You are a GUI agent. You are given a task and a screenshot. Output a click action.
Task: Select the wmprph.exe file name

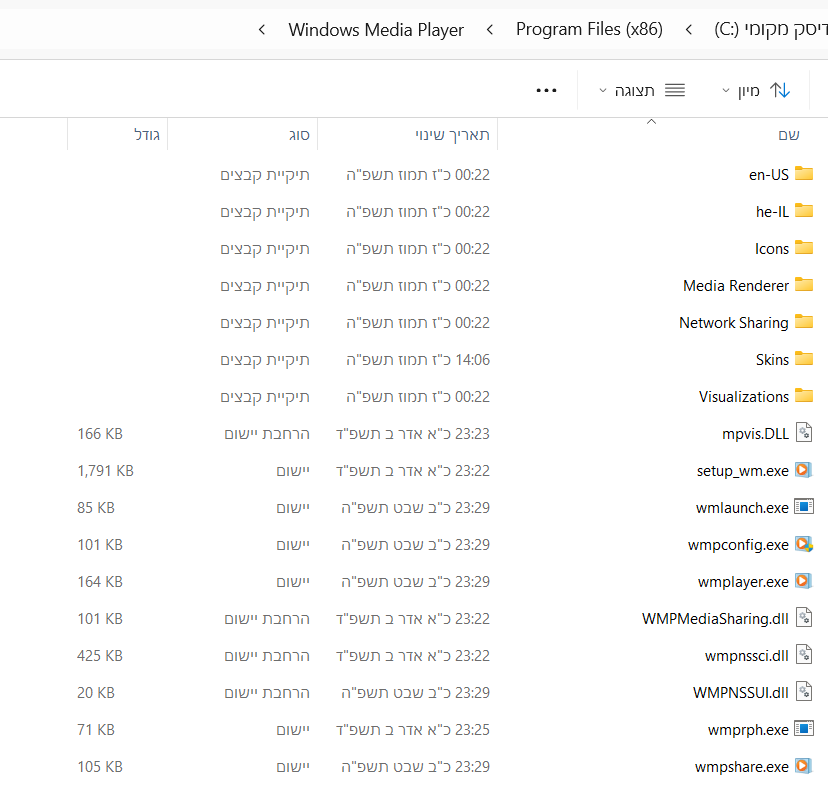coord(748,729)
